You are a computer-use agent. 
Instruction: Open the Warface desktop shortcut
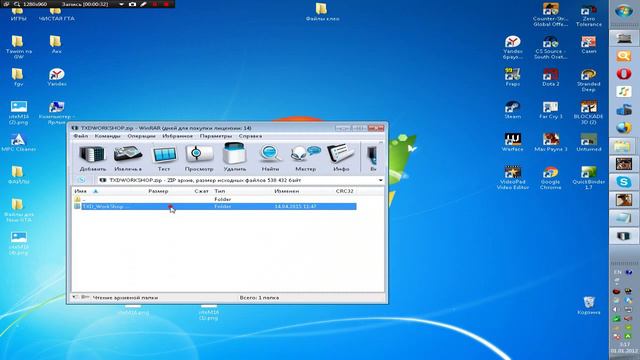click(x=513, y=142)
